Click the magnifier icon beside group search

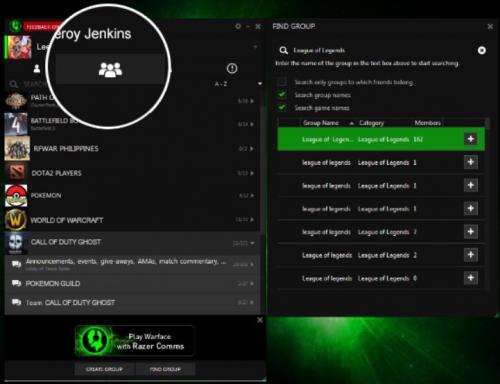(x=14, y=84)
